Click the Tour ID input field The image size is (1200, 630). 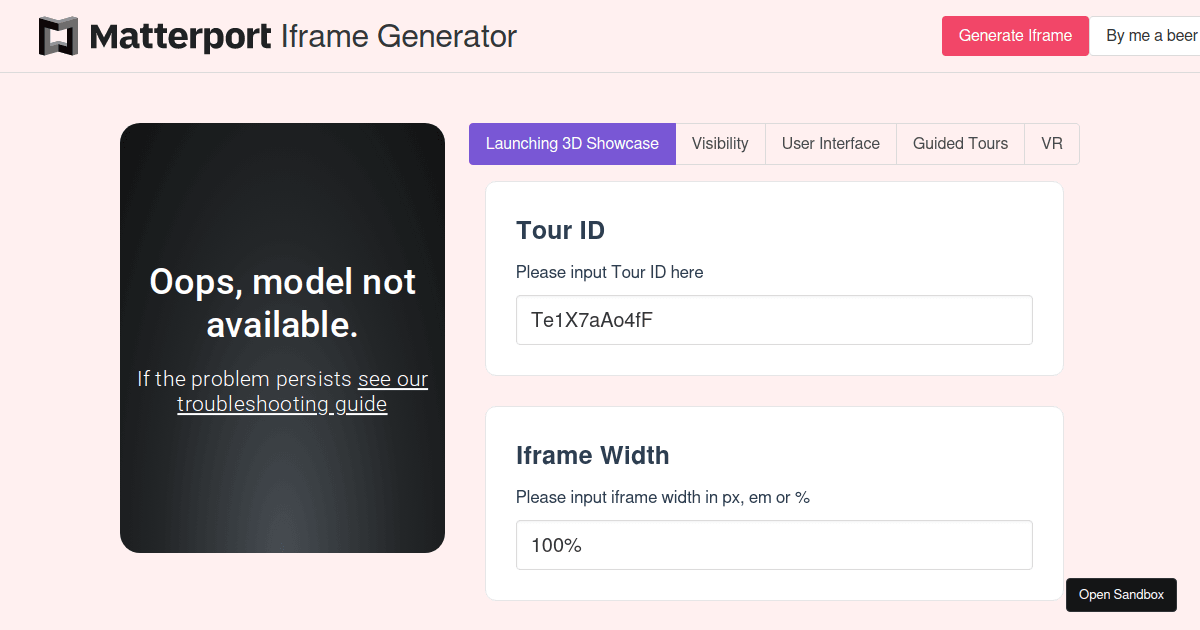point(774,320)
